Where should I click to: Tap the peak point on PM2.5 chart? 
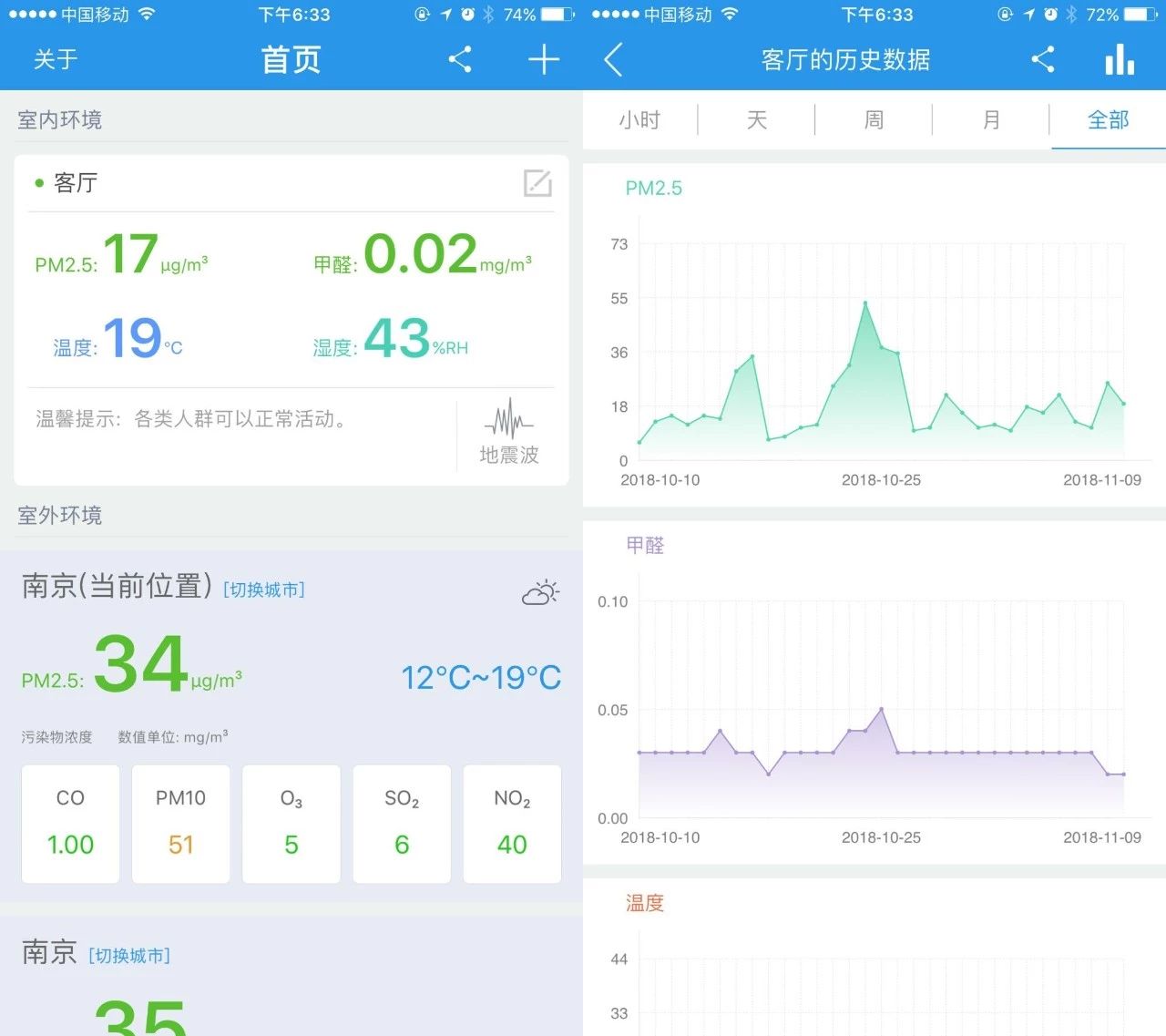[x=865, y=303]
